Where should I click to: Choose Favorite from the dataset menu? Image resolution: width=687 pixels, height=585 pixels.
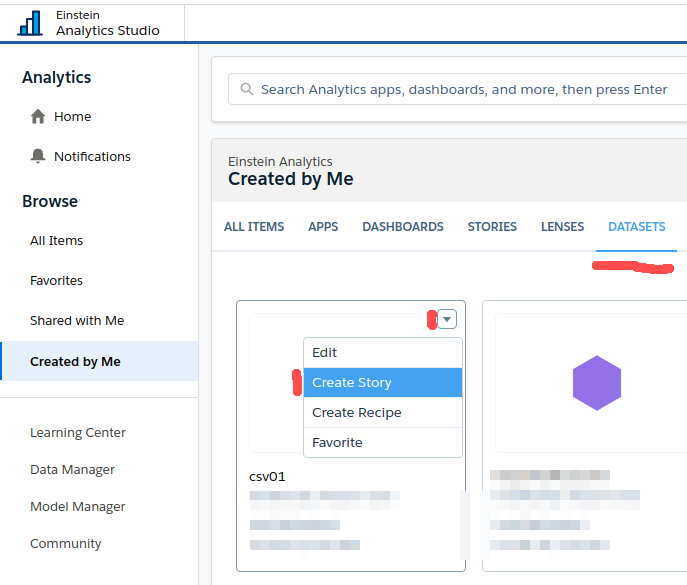382,443
